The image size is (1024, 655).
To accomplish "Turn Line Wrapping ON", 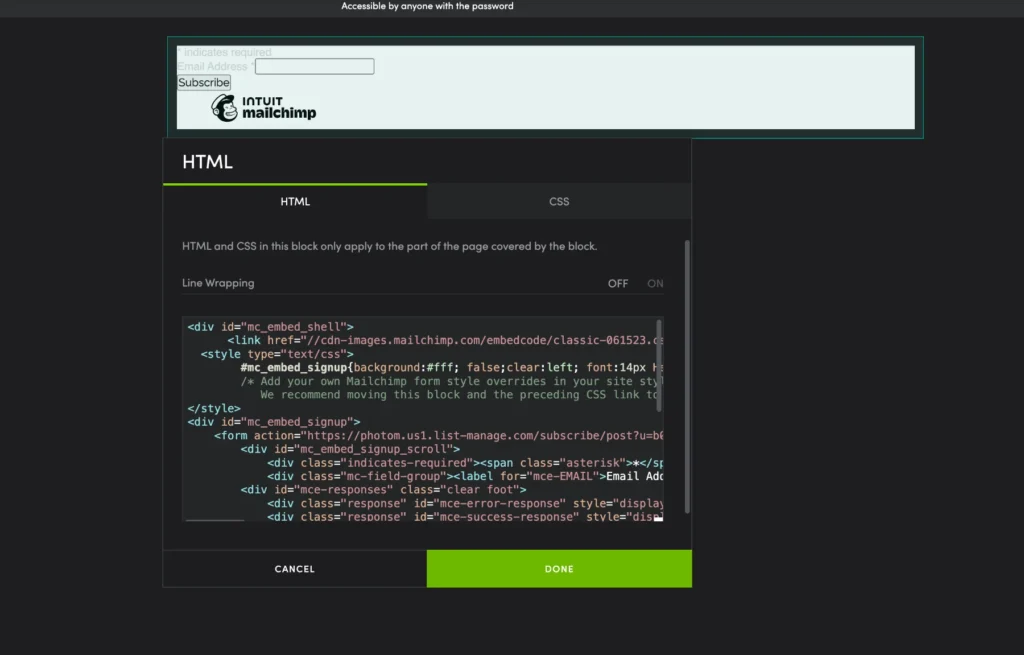I will [x=655, y=283].
